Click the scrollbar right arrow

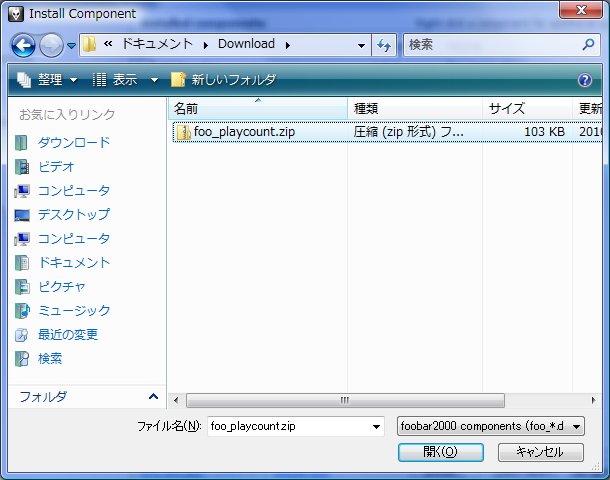[x=593, y=400]
